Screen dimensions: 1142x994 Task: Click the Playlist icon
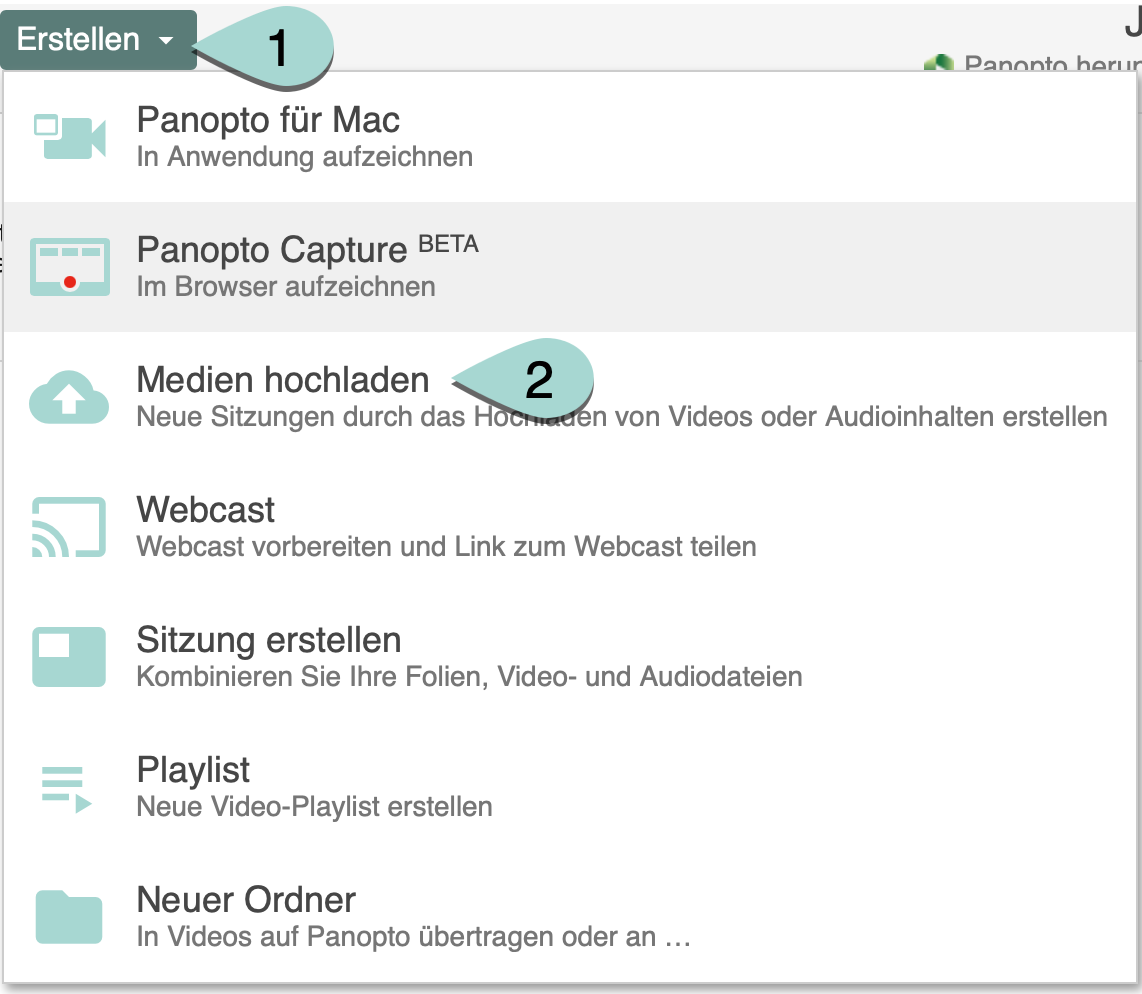[67, 787]
